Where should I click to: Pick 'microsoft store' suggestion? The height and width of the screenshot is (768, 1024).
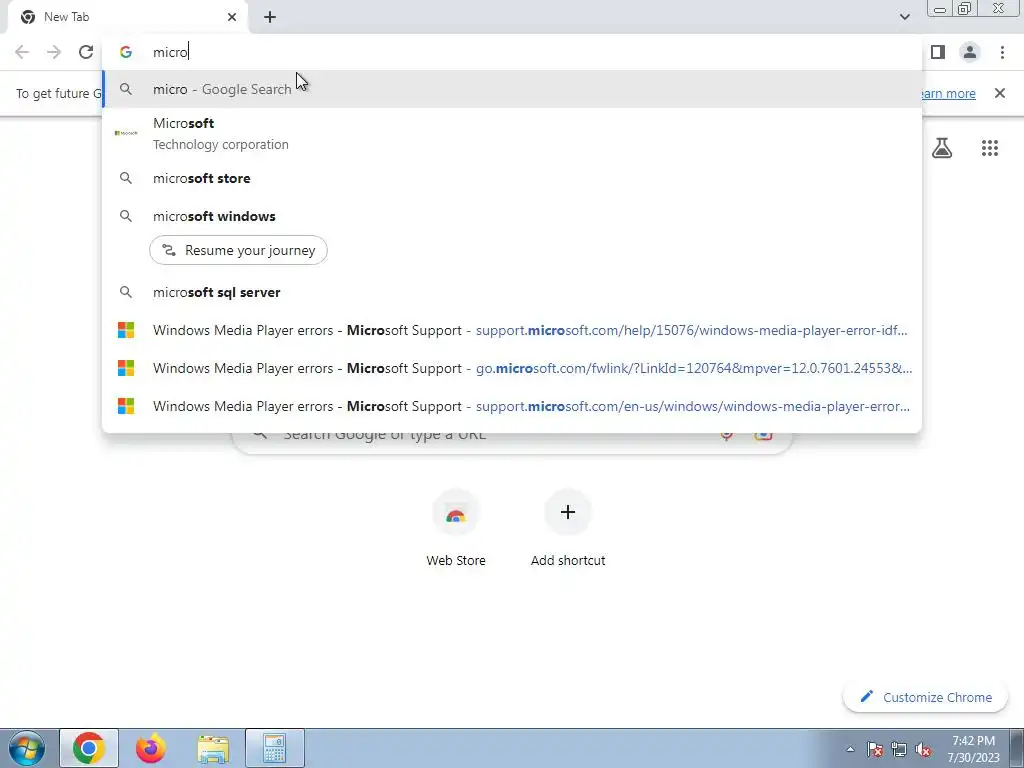[x=512, y=178]
